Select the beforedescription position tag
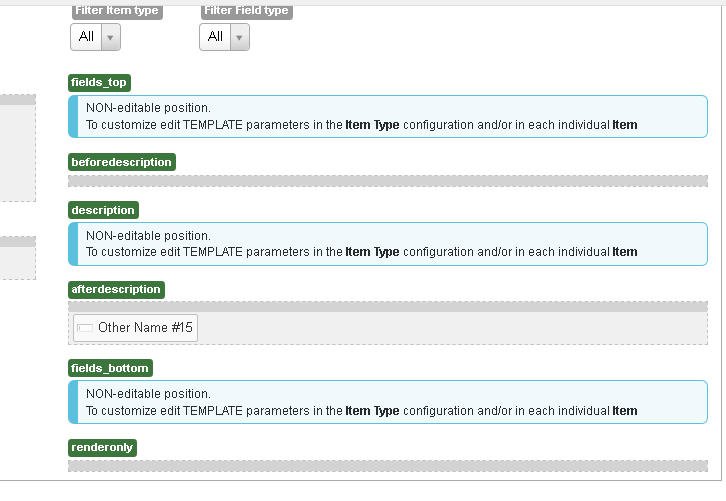The image size is (726, 501). pyautogui.click(x=122, y=162)
